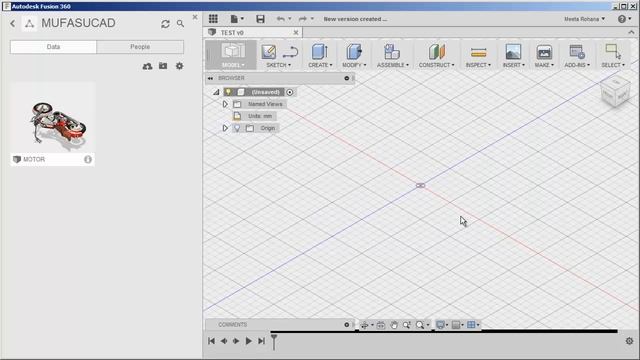Click the Make 3D print icon
The width and height of the screenshot is (640, 360).
(x=544, y=52)
